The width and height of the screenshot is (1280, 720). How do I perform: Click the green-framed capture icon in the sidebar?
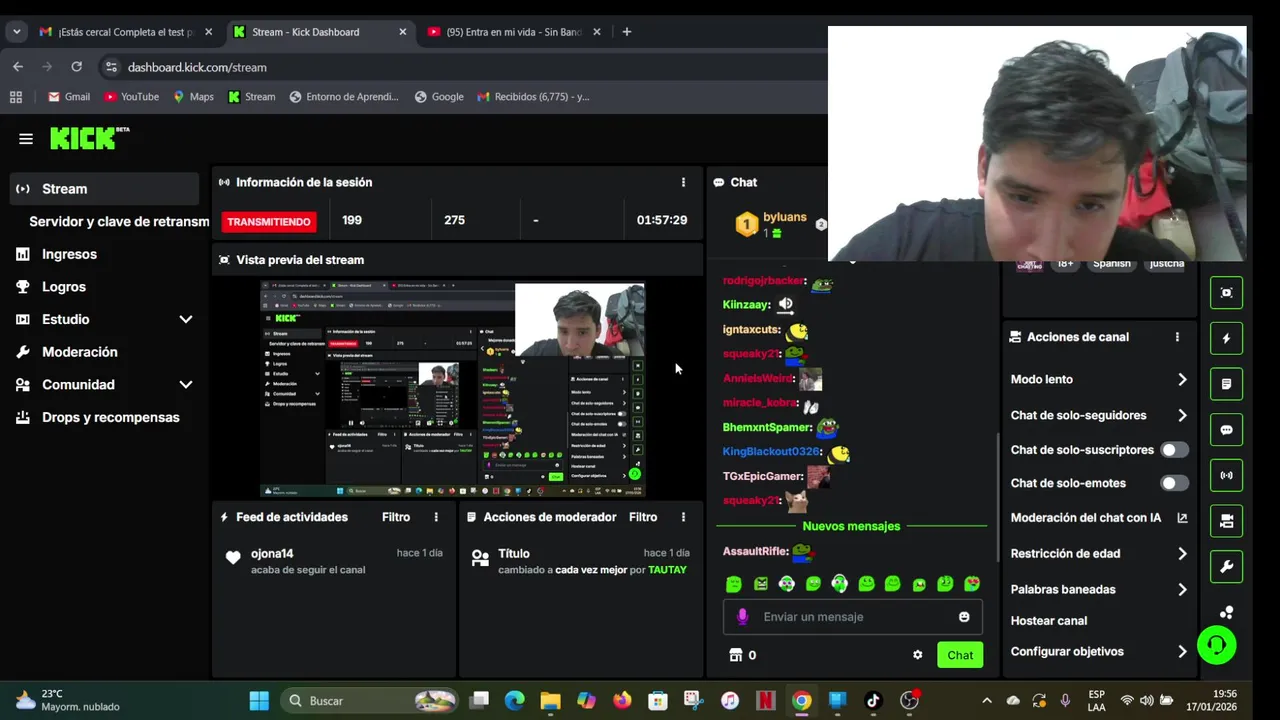coord(1227,293)
